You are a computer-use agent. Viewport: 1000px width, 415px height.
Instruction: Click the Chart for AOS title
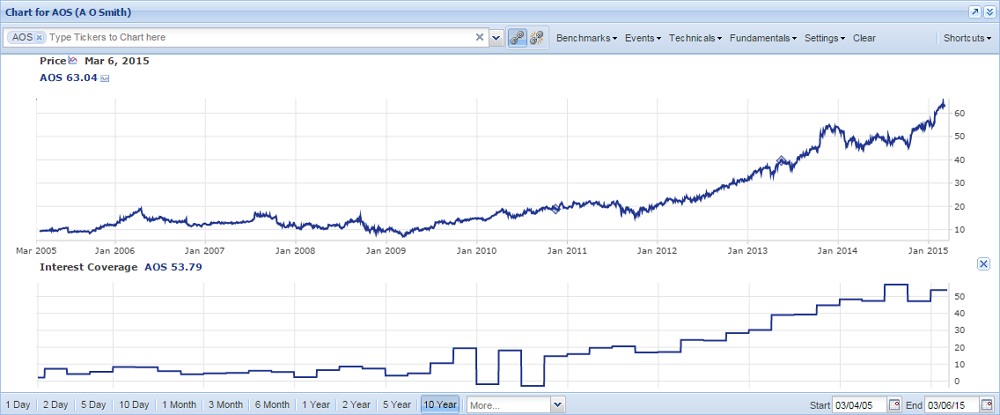(68, 12)
